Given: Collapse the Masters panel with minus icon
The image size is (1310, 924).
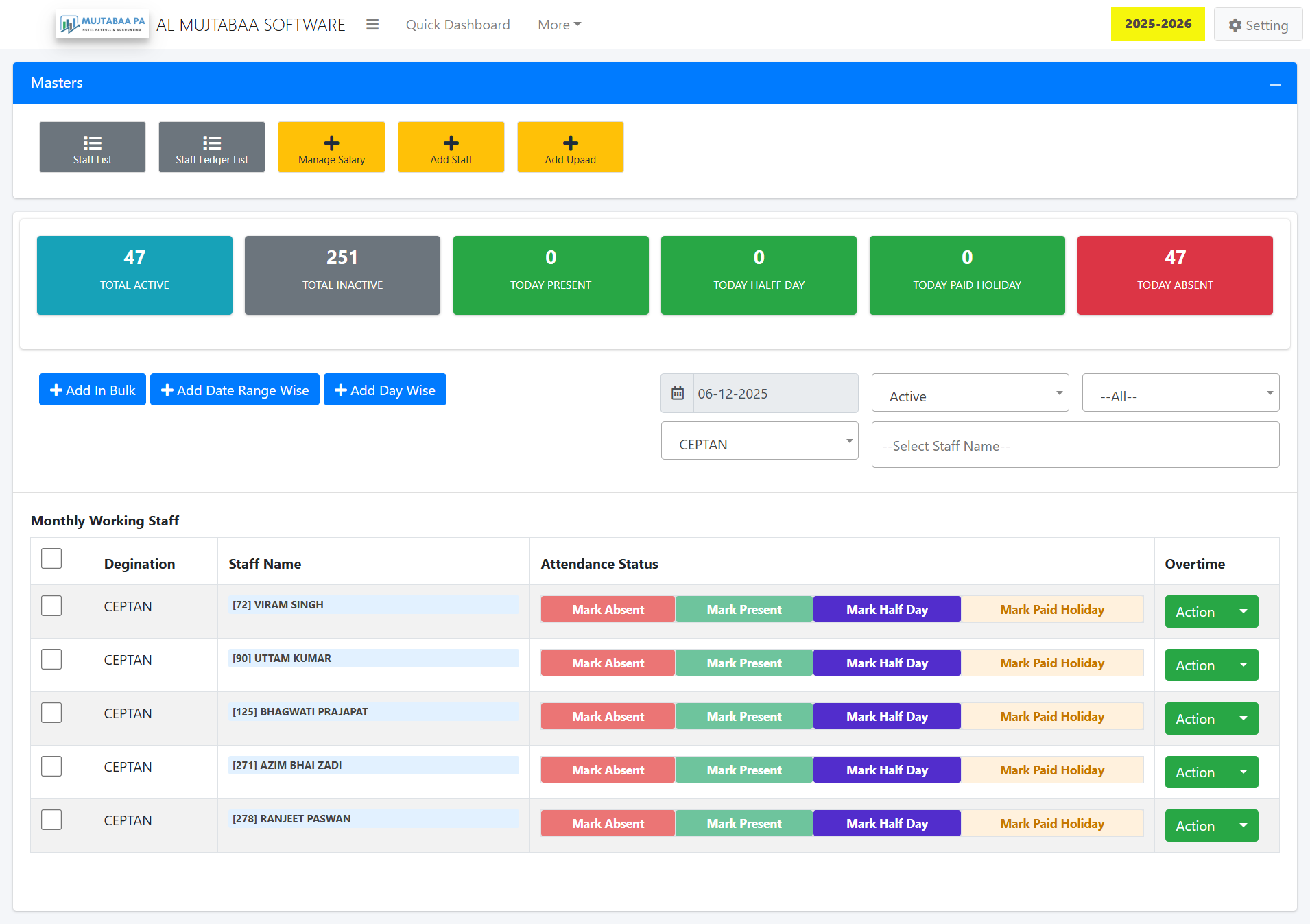Looking at the screenshot, I should click(1275, 85).
